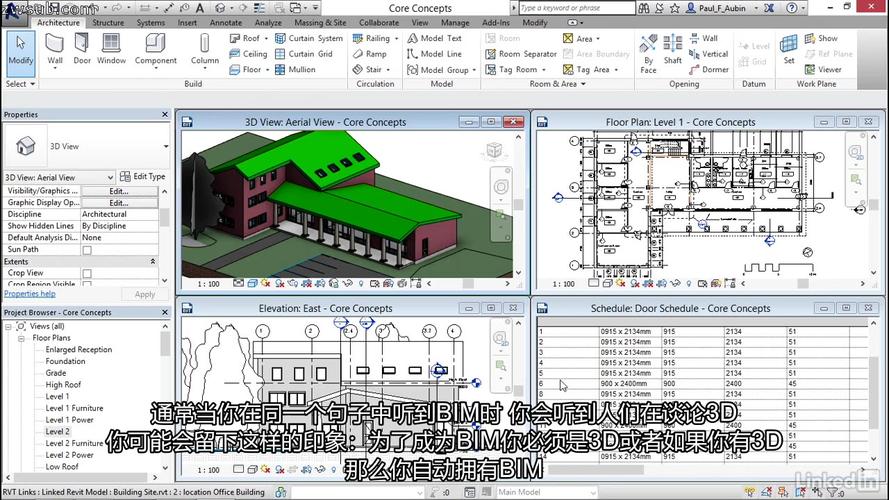Image resolution: width=889 pixels, height=500 pixels.
Task: Select the High Roof floor plan
Action: 63,384
